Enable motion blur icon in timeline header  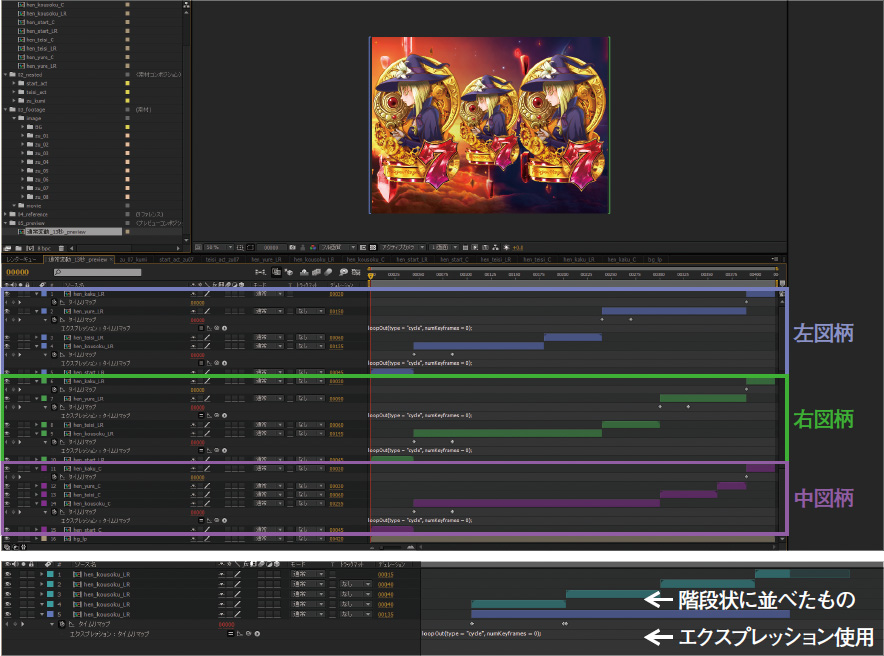[x=328, y=272]
